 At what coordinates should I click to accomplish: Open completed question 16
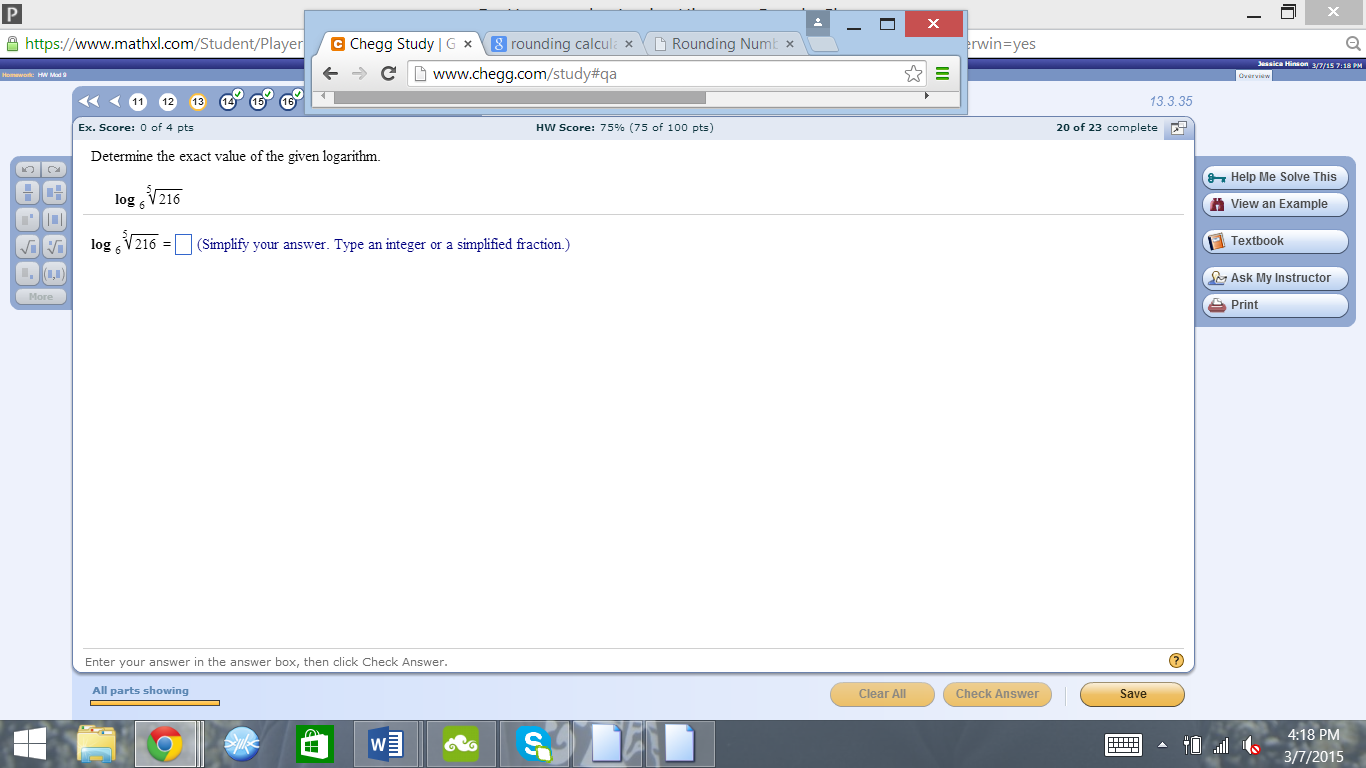tap(288, 101)
